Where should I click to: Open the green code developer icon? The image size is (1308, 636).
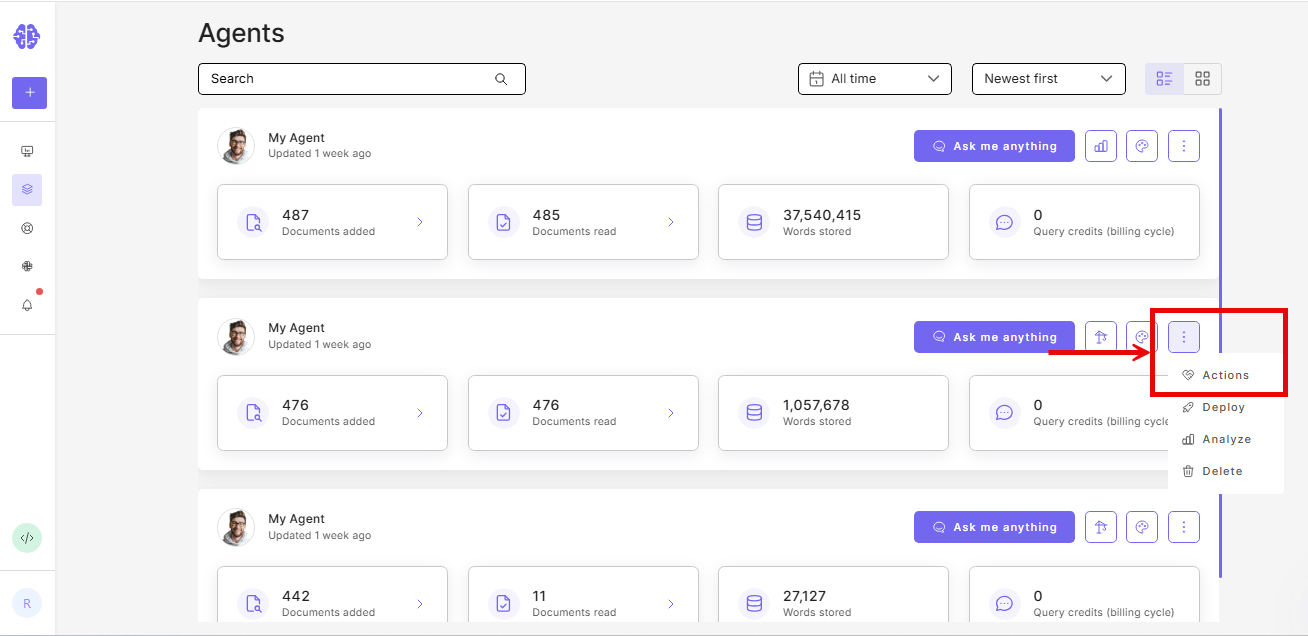coord(27,538)
